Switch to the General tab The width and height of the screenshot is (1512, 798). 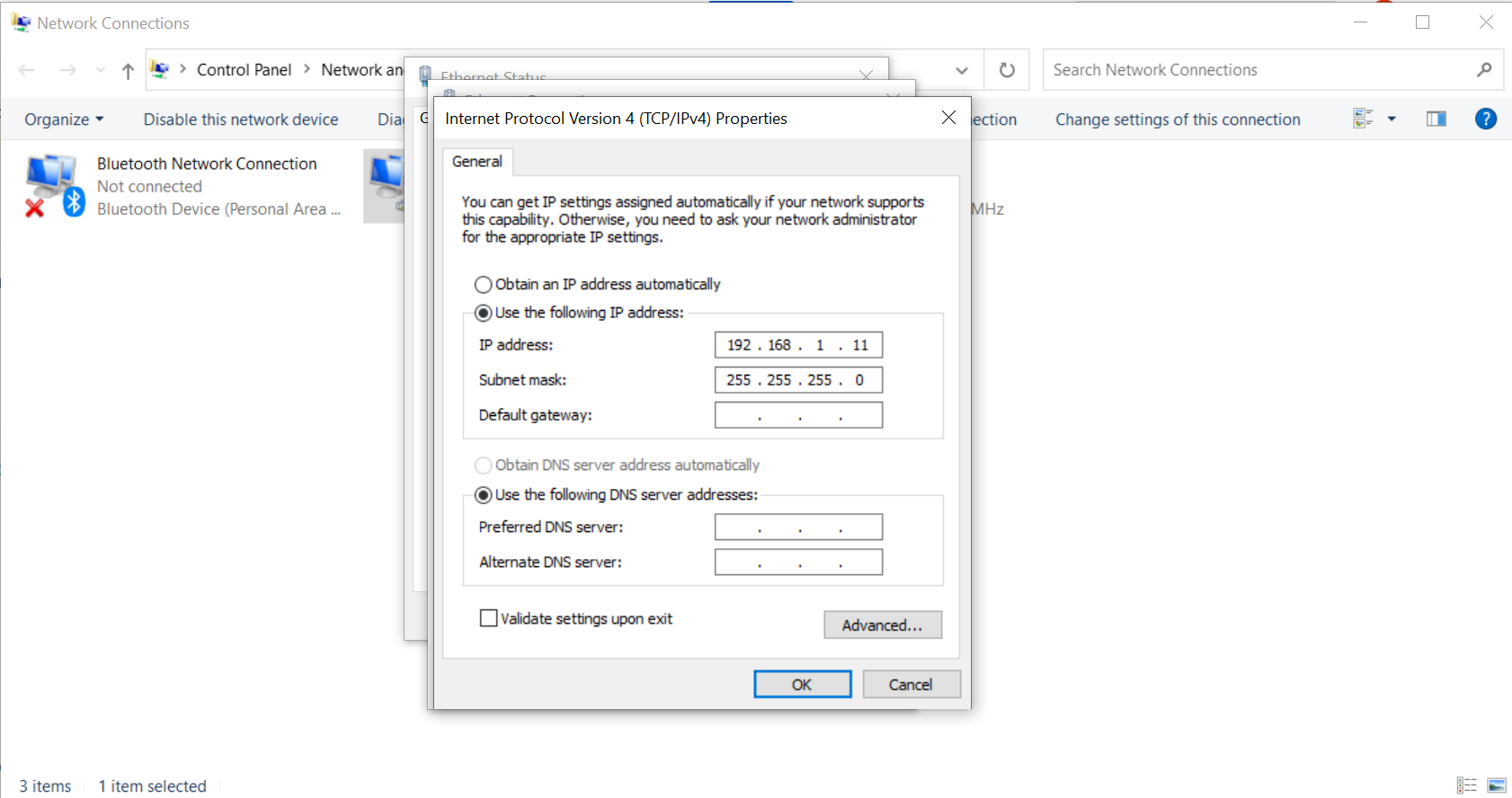pos(477,162)
